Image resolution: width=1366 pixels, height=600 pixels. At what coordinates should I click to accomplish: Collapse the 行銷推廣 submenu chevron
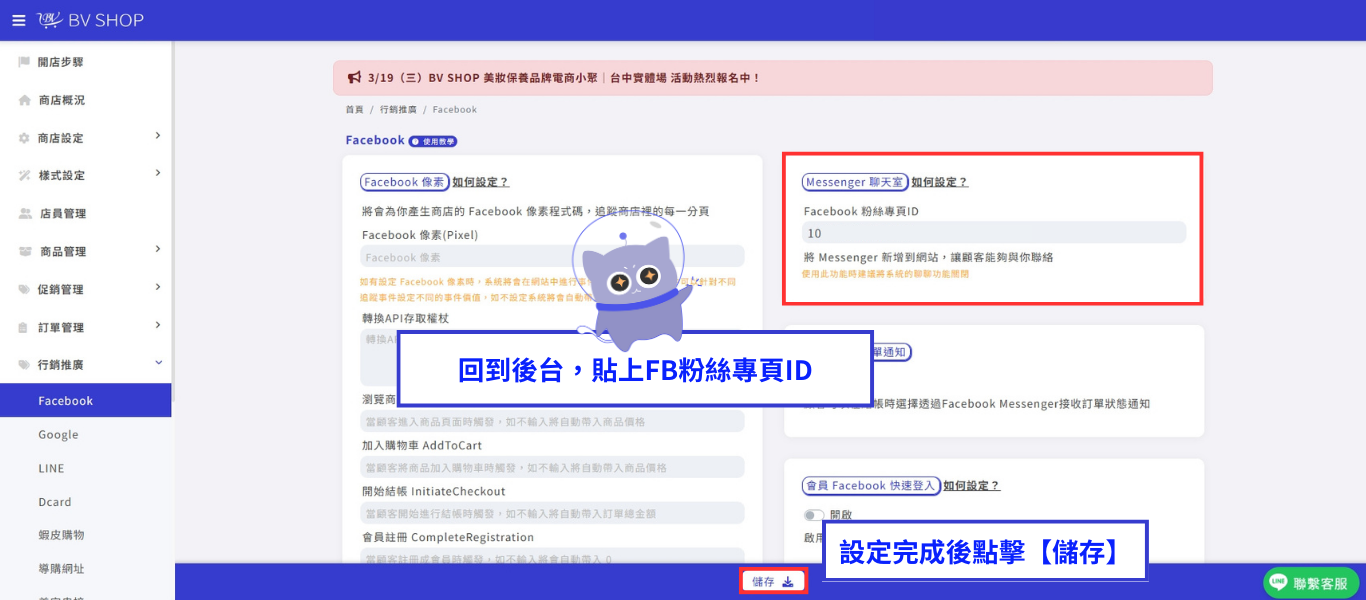pyautogui.click(x=158, y=364)
